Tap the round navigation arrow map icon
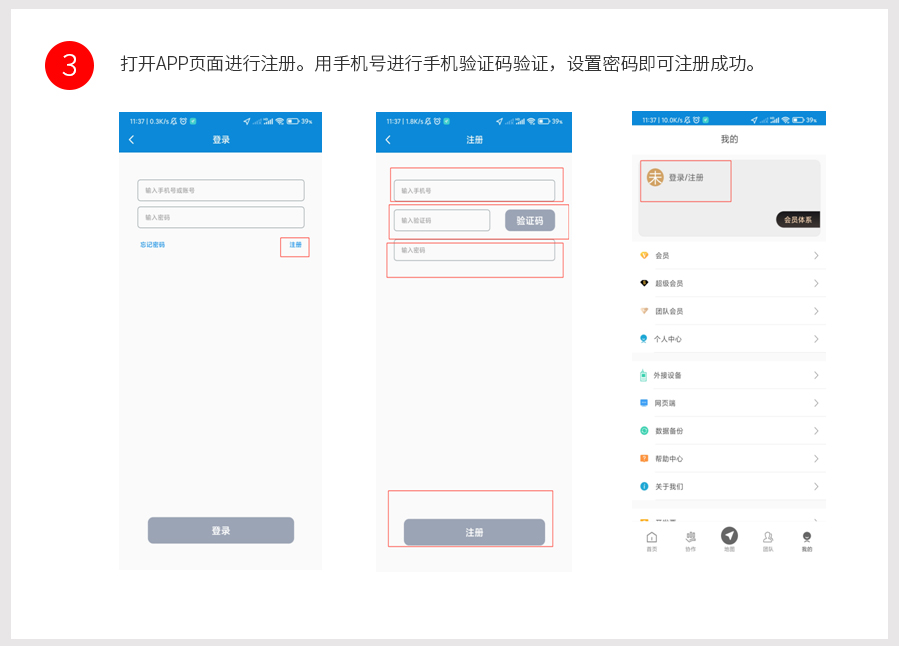Viewport: 899px width, 646px height. click(729, 536)
